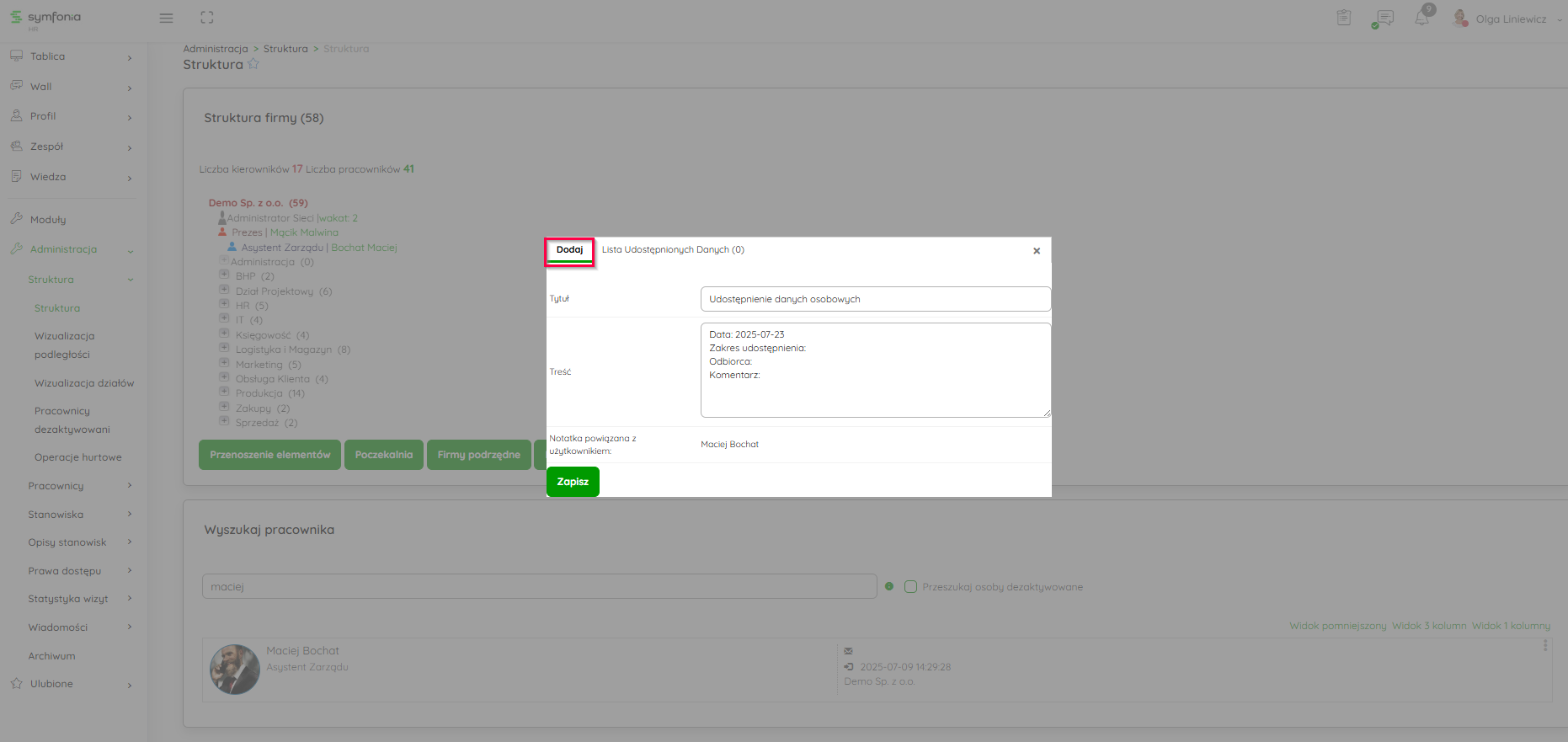Switch to the Dodaj tab

pos(569,250)
